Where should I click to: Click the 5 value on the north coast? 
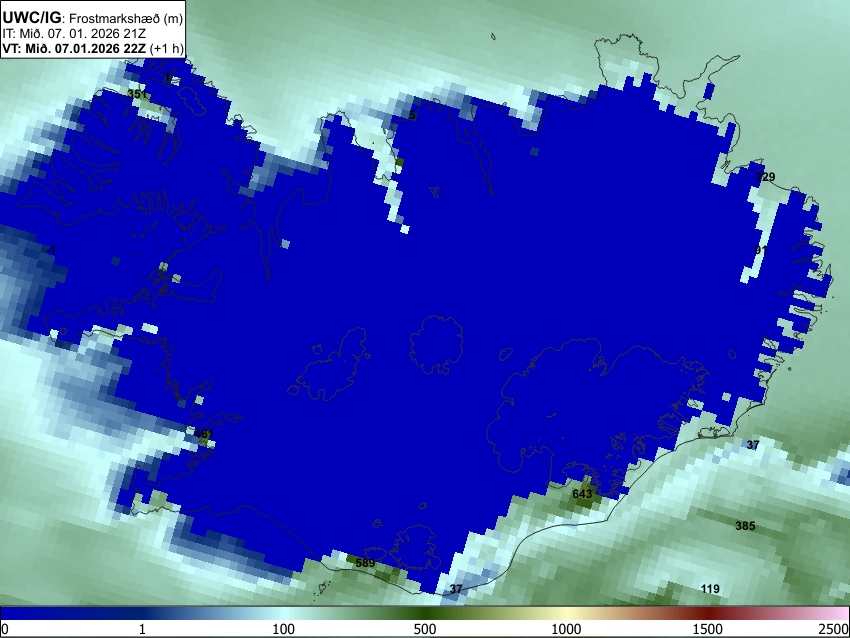(413, 115)
